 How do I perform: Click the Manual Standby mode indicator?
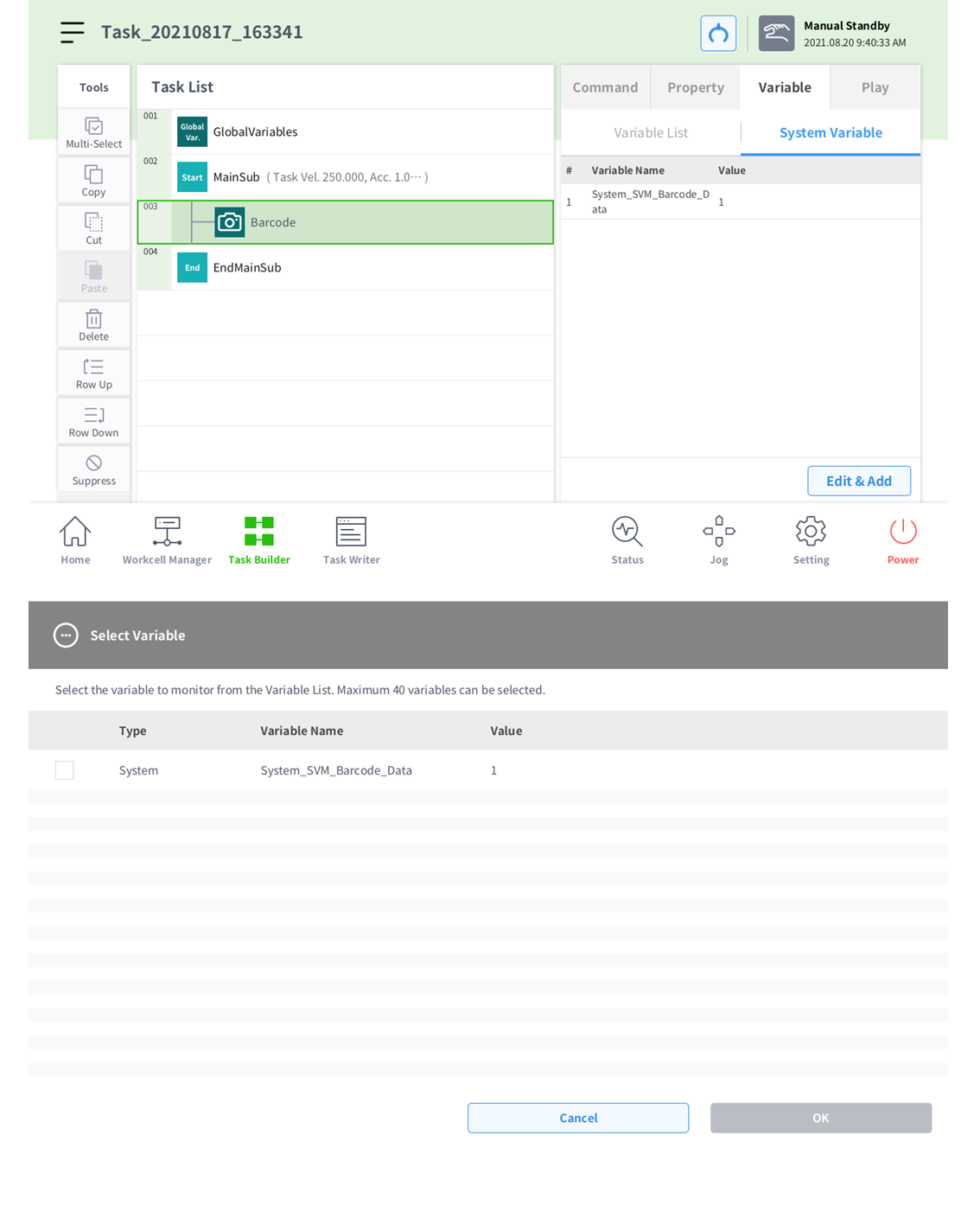coord(835,34)
